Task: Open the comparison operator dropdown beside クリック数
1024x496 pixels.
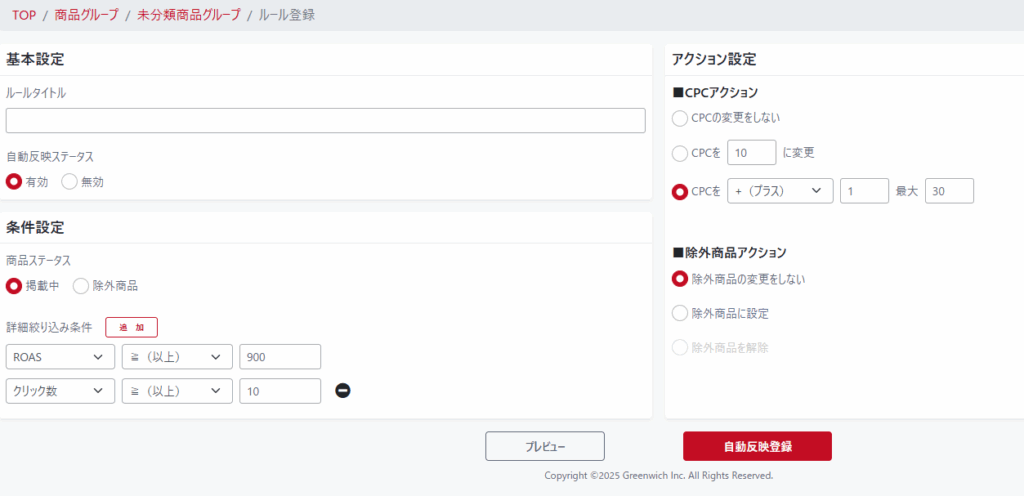Action: 177,391
